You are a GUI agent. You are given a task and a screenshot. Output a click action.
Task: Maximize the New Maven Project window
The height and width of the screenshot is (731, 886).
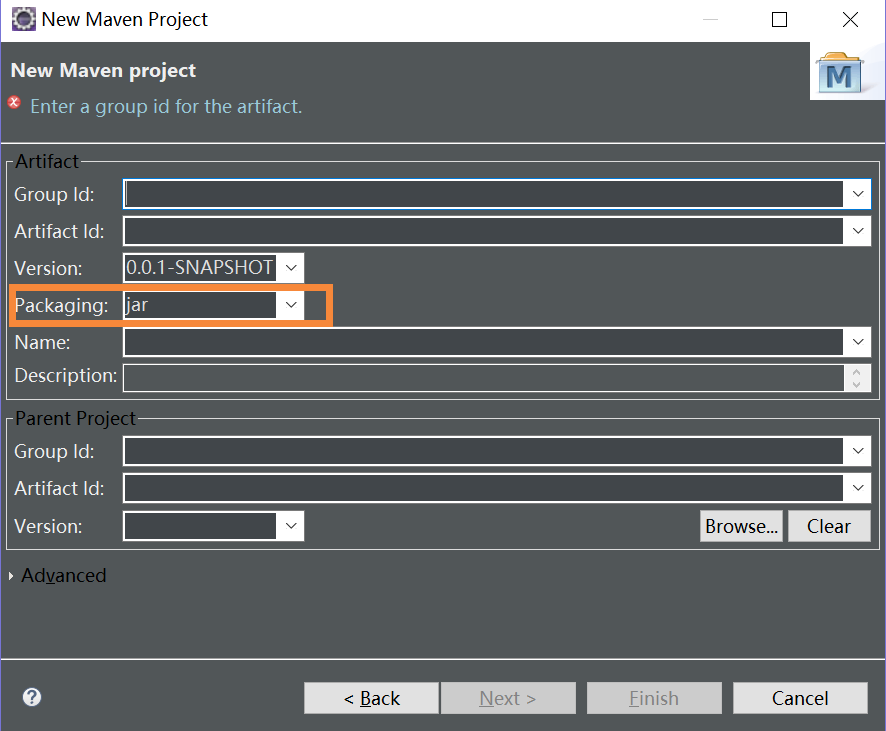(779, 20)
